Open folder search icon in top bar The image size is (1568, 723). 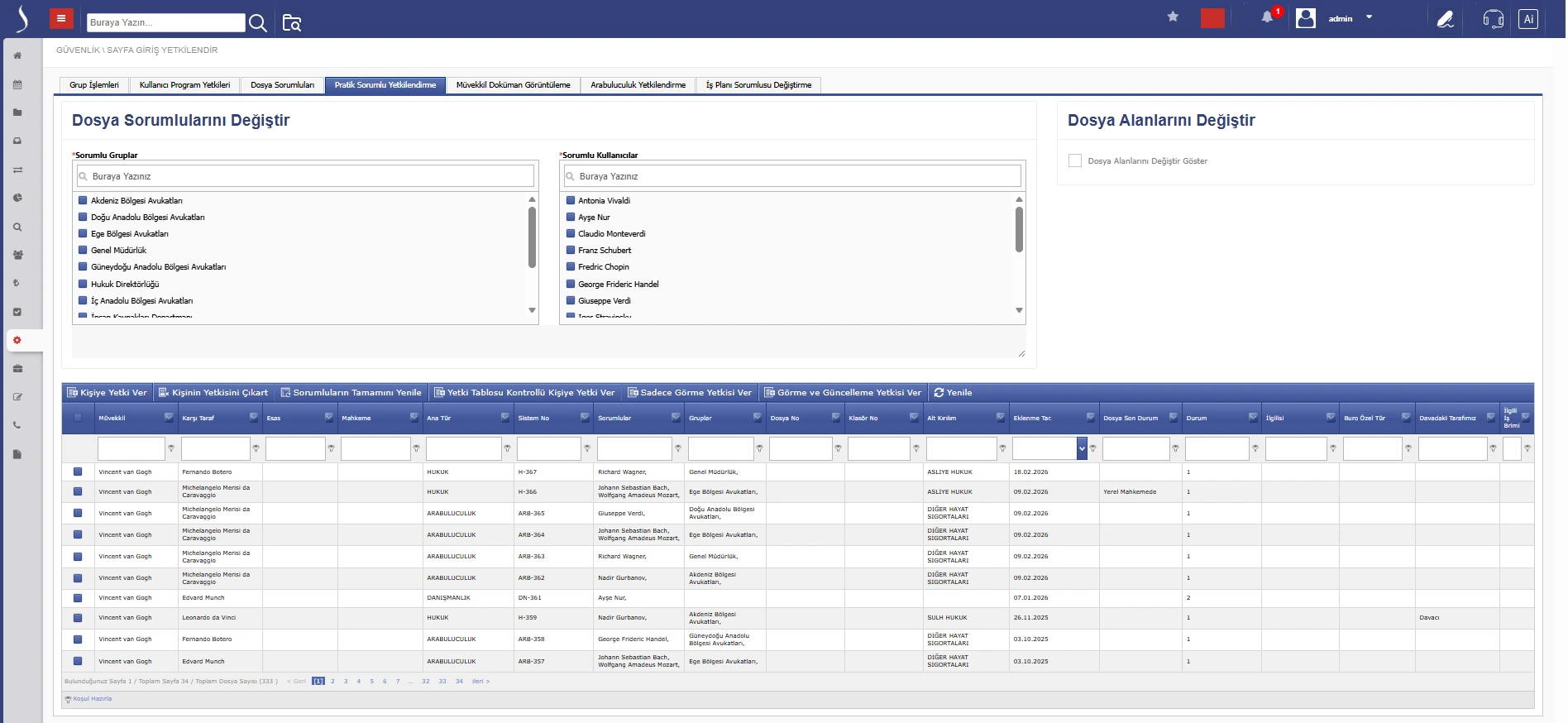tap(292, 23)
